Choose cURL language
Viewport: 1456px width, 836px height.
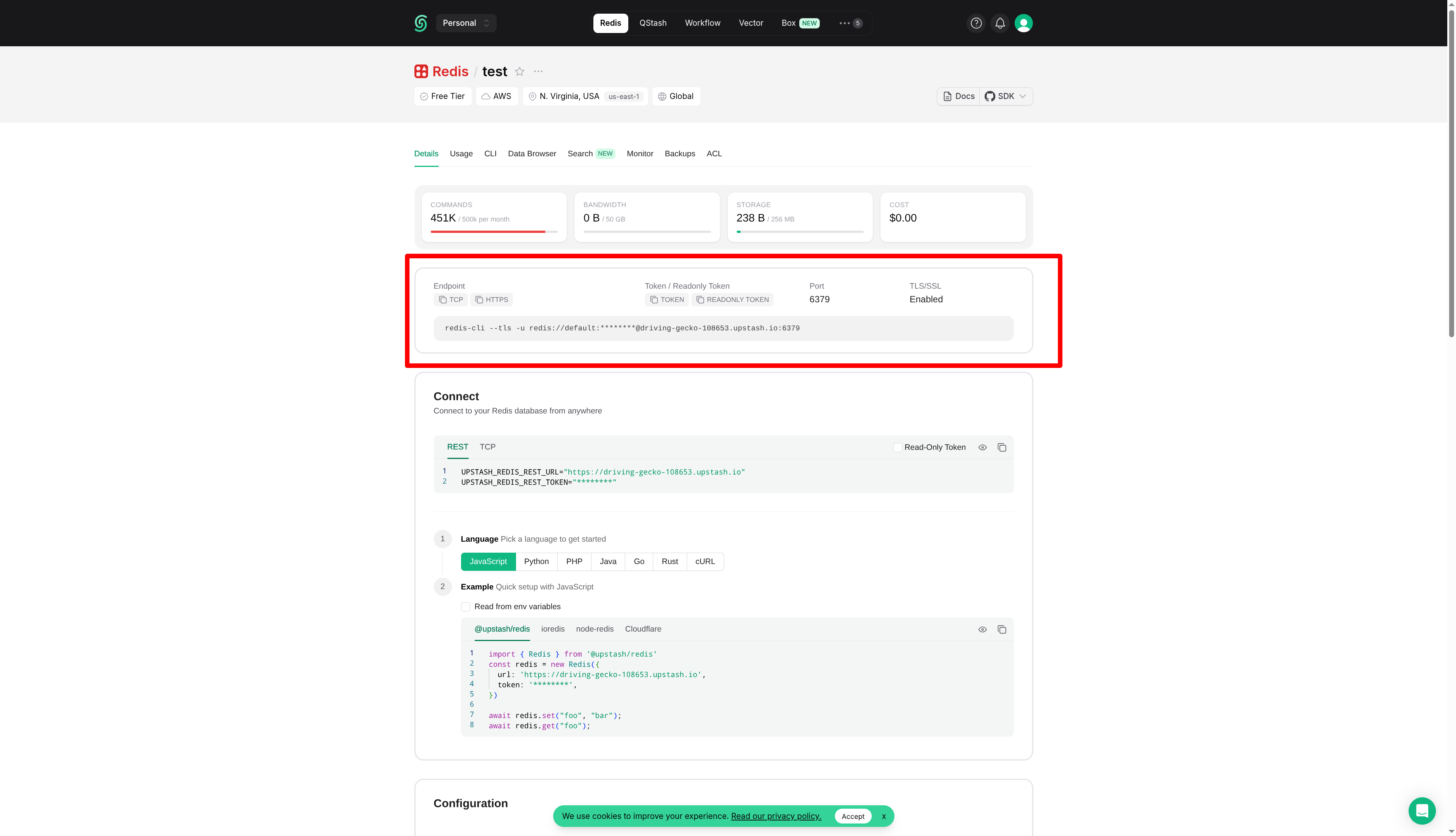tap(705, 561)
